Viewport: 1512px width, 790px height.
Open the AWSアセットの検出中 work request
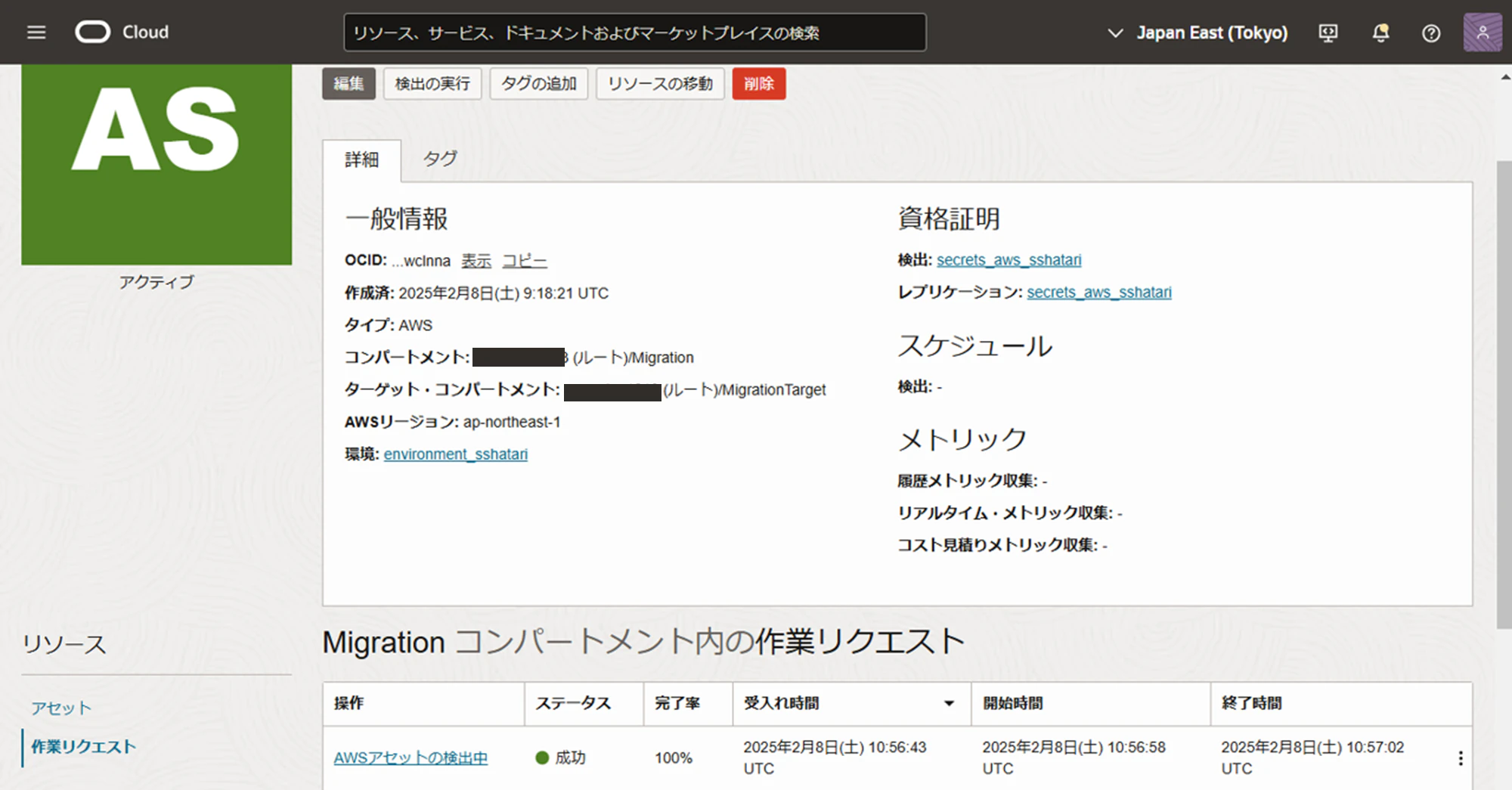coord(411,757)
